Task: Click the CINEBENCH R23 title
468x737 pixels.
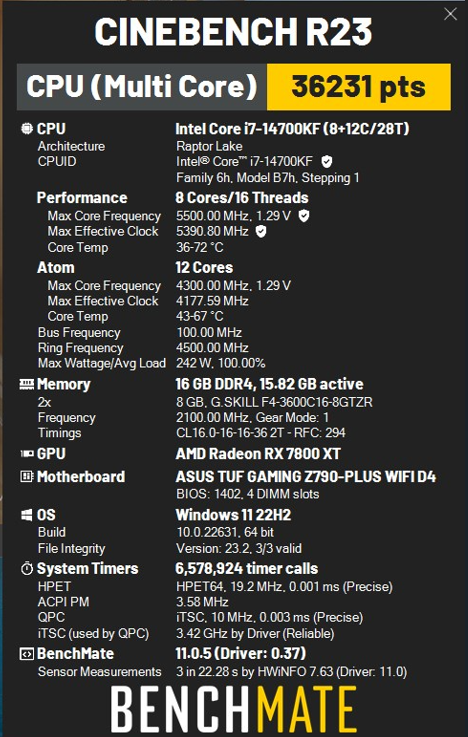Action: point(233,31)
